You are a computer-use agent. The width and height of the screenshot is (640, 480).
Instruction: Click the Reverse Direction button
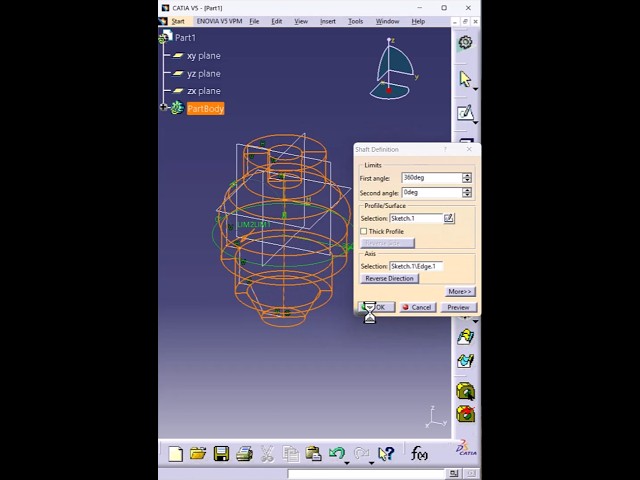pyautogui.click(x=389, y=278)
